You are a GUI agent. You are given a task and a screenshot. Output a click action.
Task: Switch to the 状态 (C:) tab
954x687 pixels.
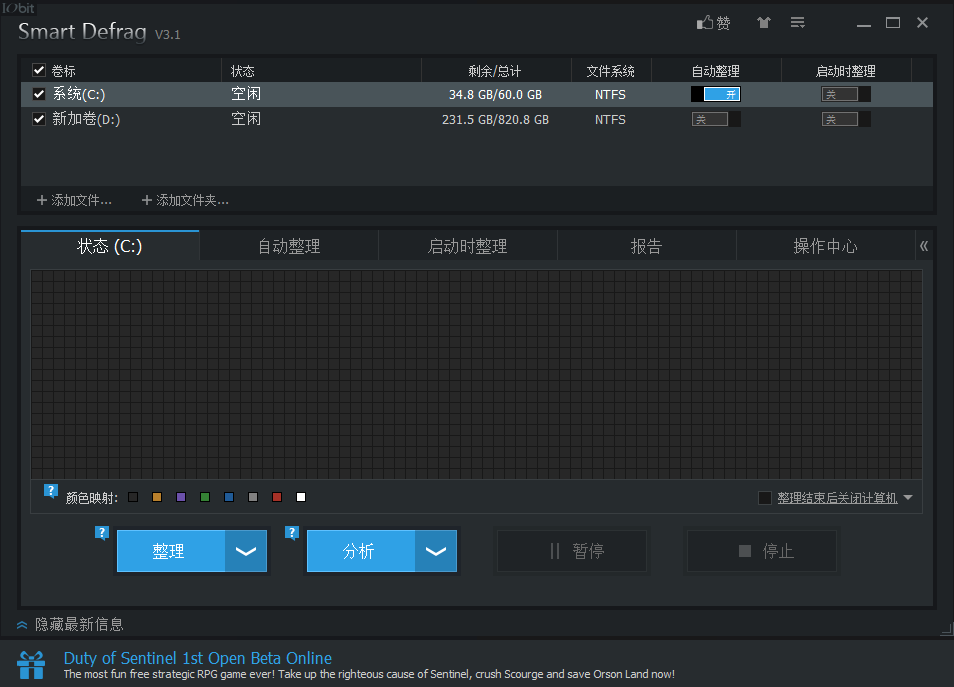110,246
